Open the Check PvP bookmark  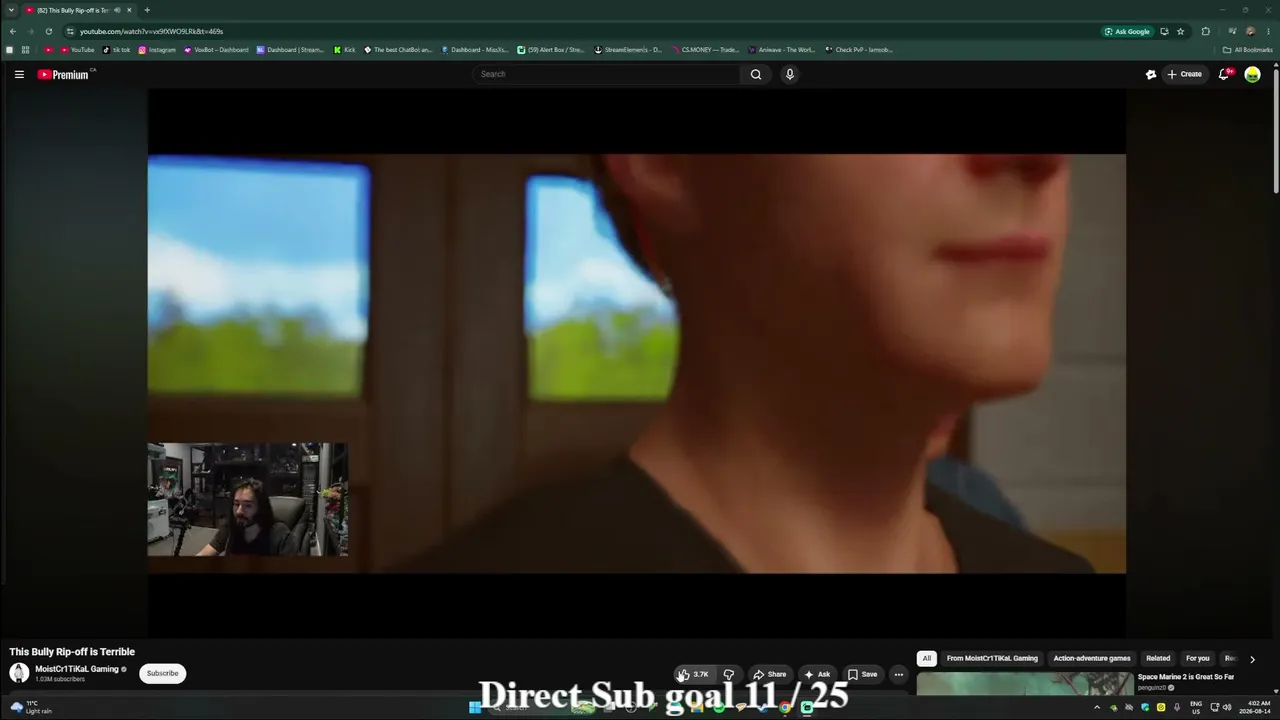click(x=859, y=50)
